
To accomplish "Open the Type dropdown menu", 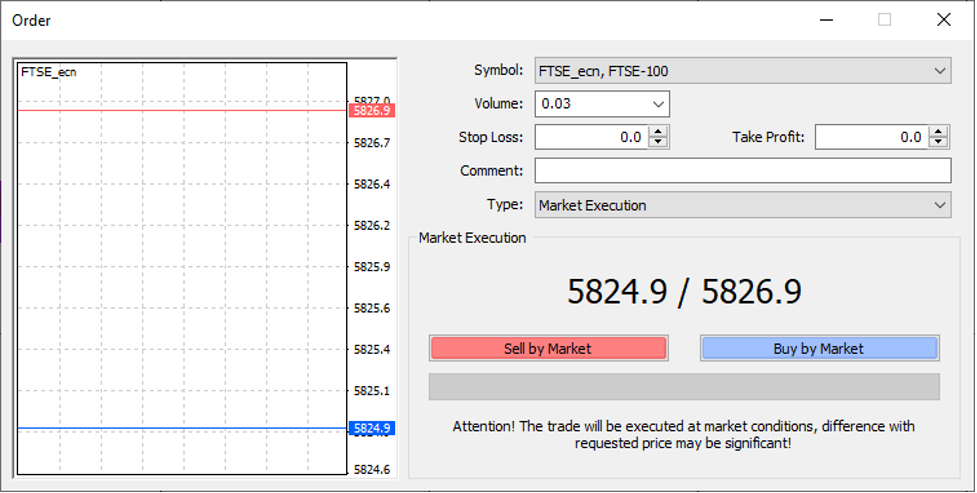I will 940,205.
